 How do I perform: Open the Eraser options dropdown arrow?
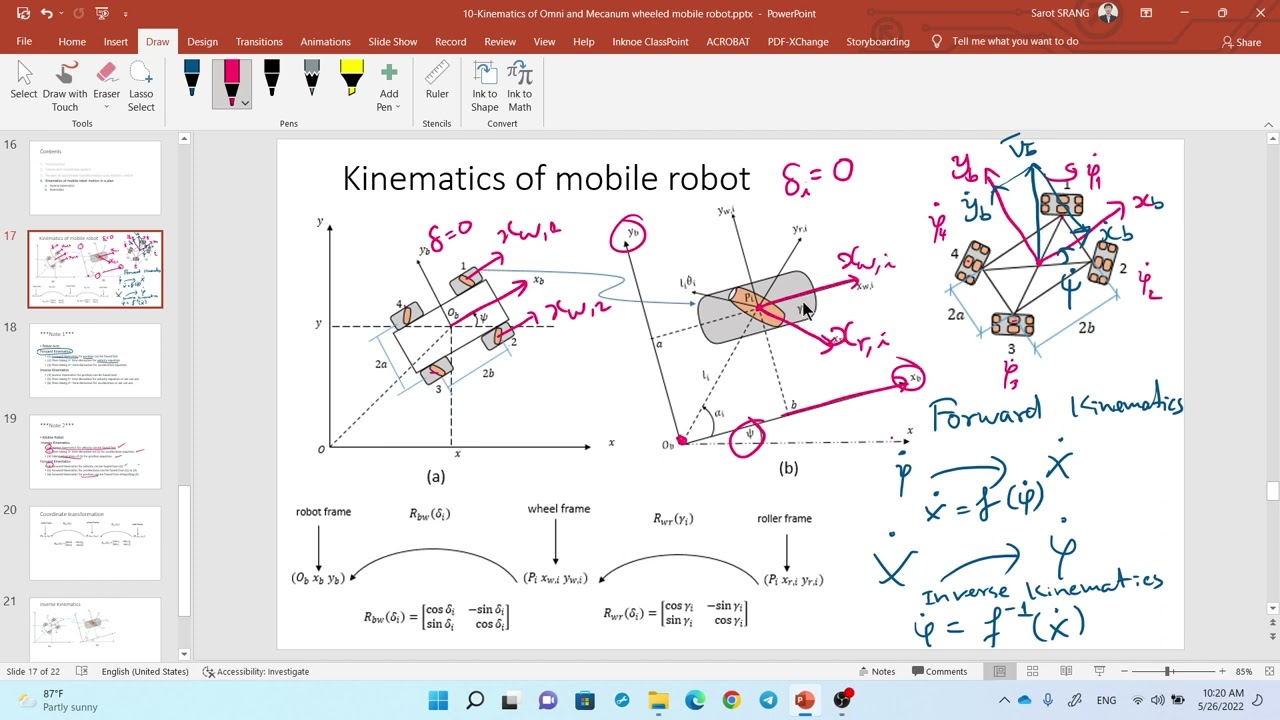pos(106,107)
